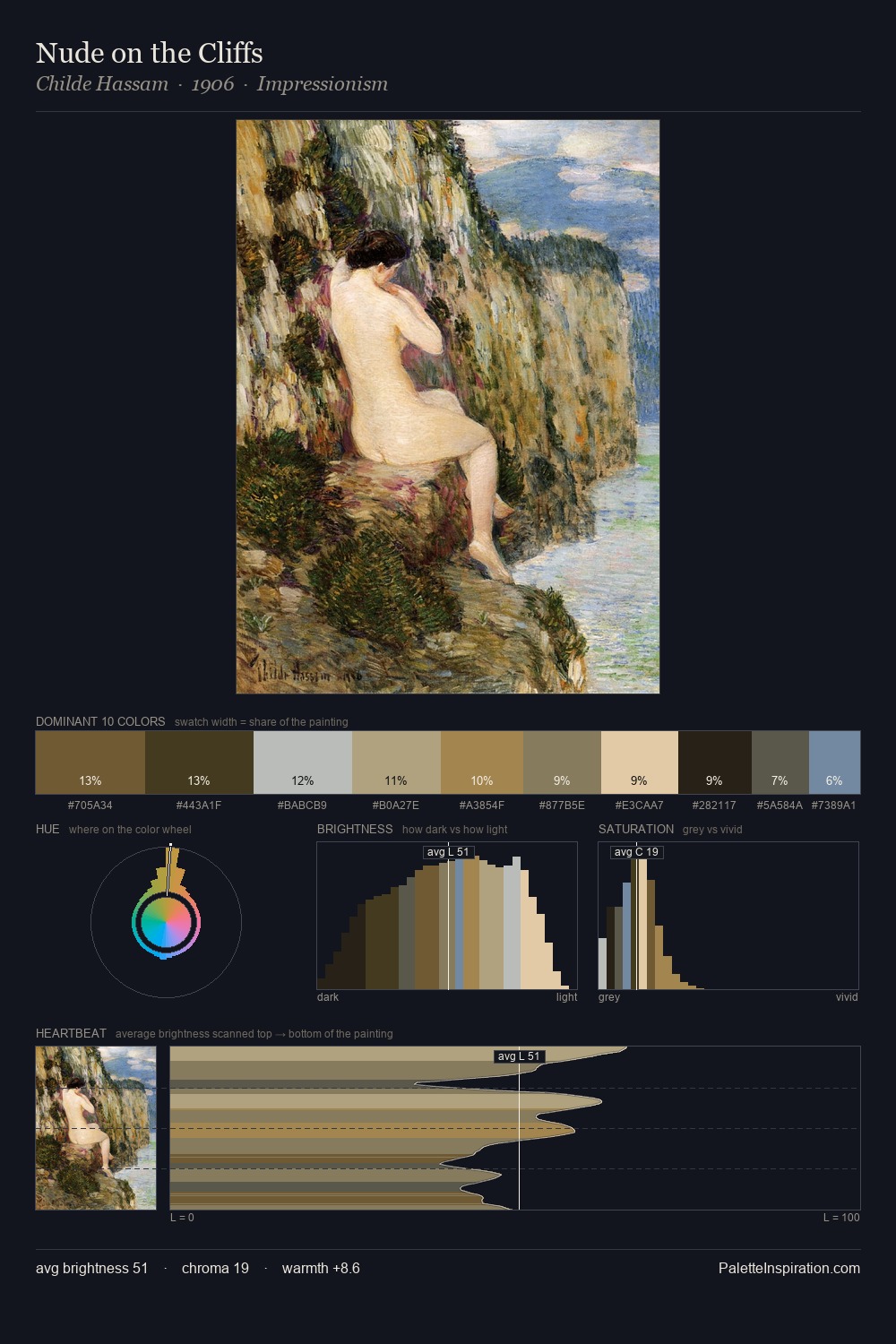Image resolution: width=896 pixels, height=1344 pixels.
Task: Click the 'avg brightness 51' footer stat
Action: pyautogui.click(x=92, y=1268)
